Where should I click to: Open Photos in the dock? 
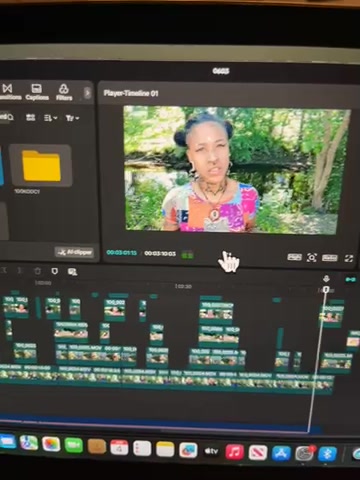click(51, 444)
